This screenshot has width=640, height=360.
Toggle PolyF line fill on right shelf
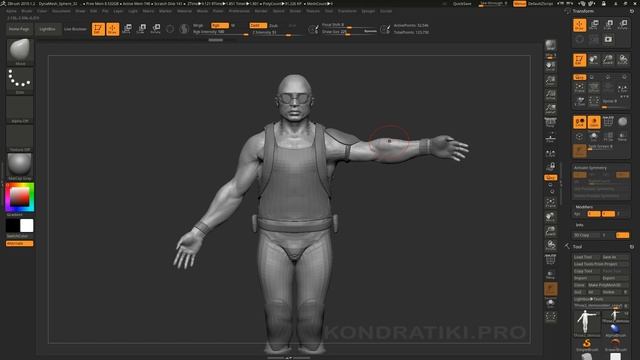coord(551,259)
